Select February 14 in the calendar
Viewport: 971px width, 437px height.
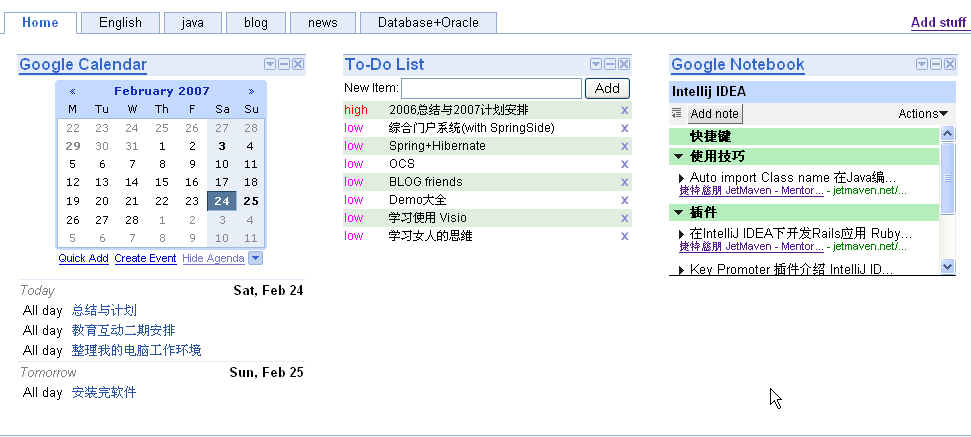point(132,183)
